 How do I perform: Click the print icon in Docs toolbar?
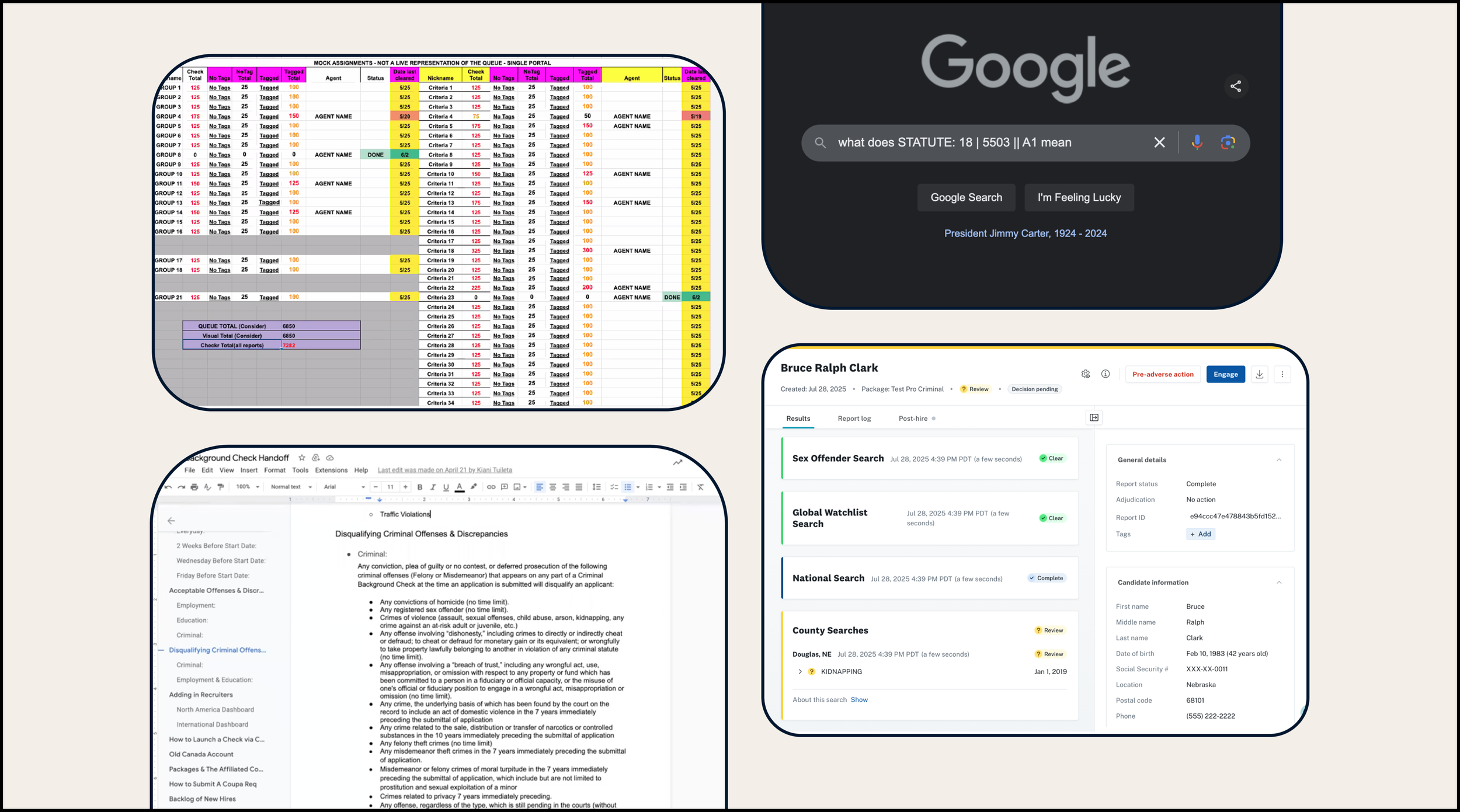pyautogui.click(x=194, y=487)
